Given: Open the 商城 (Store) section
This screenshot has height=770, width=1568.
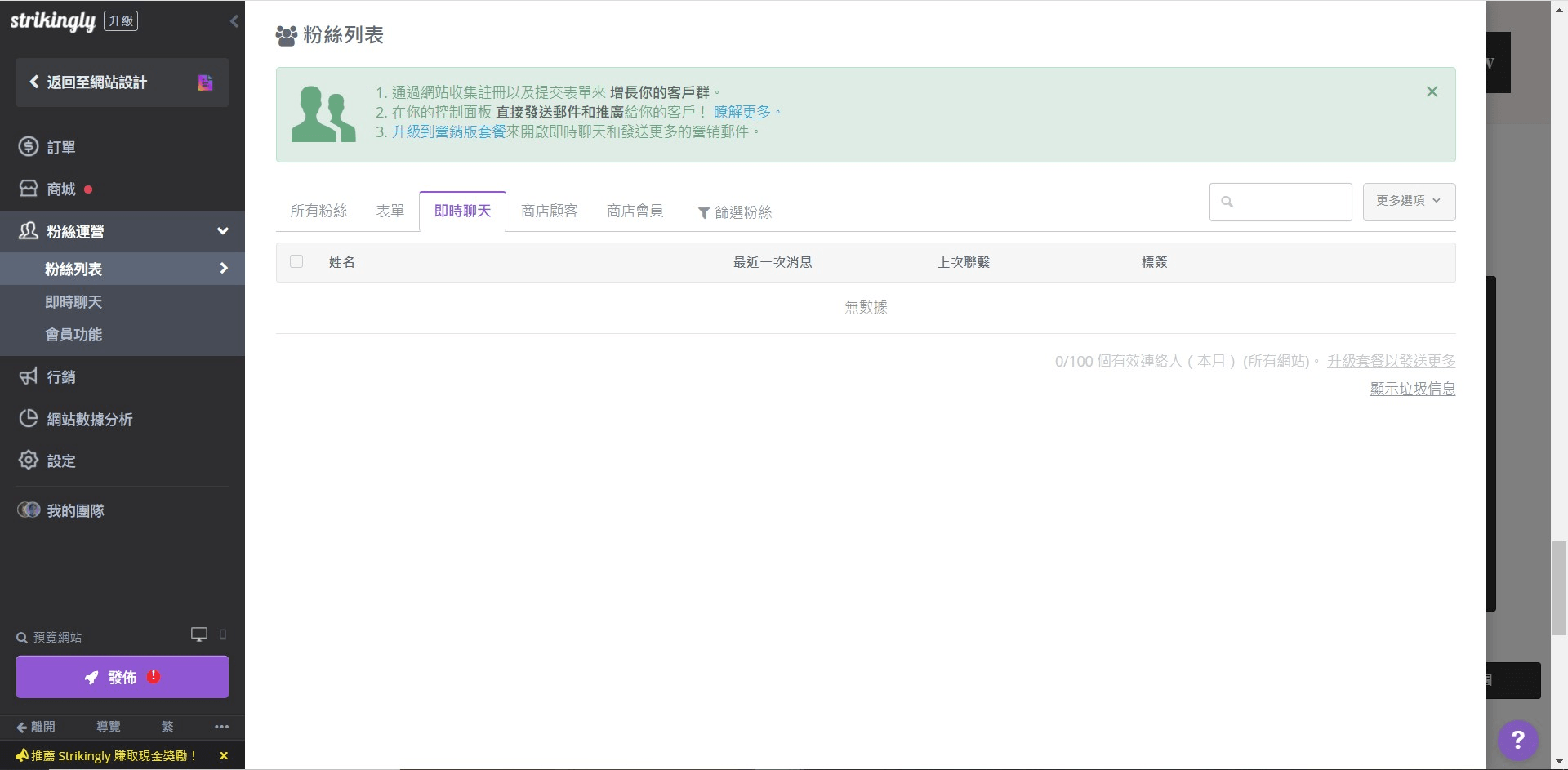Looking at the screenshot, I should pyautogui.click(x=61, y=189).
